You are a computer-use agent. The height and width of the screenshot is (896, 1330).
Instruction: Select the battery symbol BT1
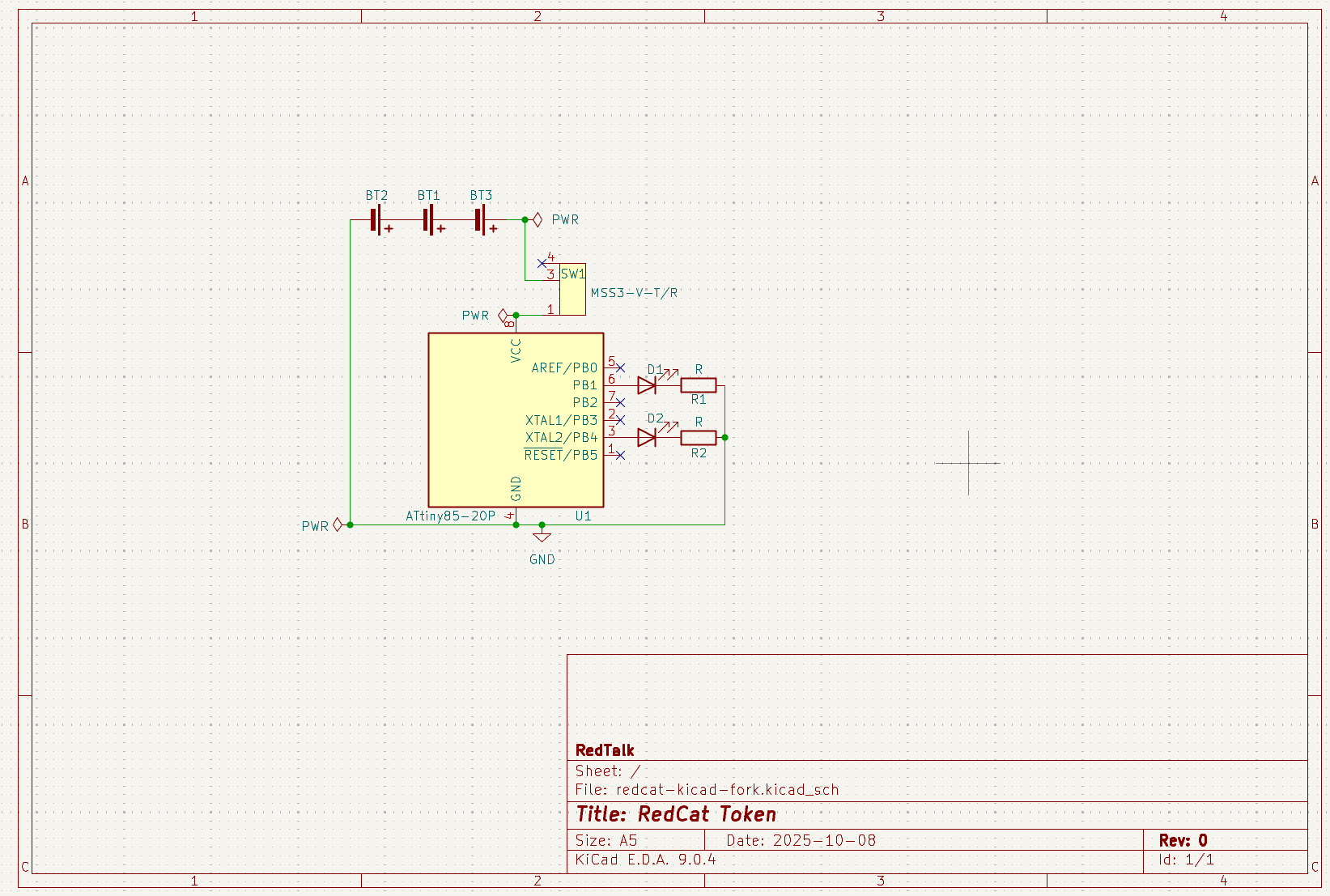pos(427,219)
